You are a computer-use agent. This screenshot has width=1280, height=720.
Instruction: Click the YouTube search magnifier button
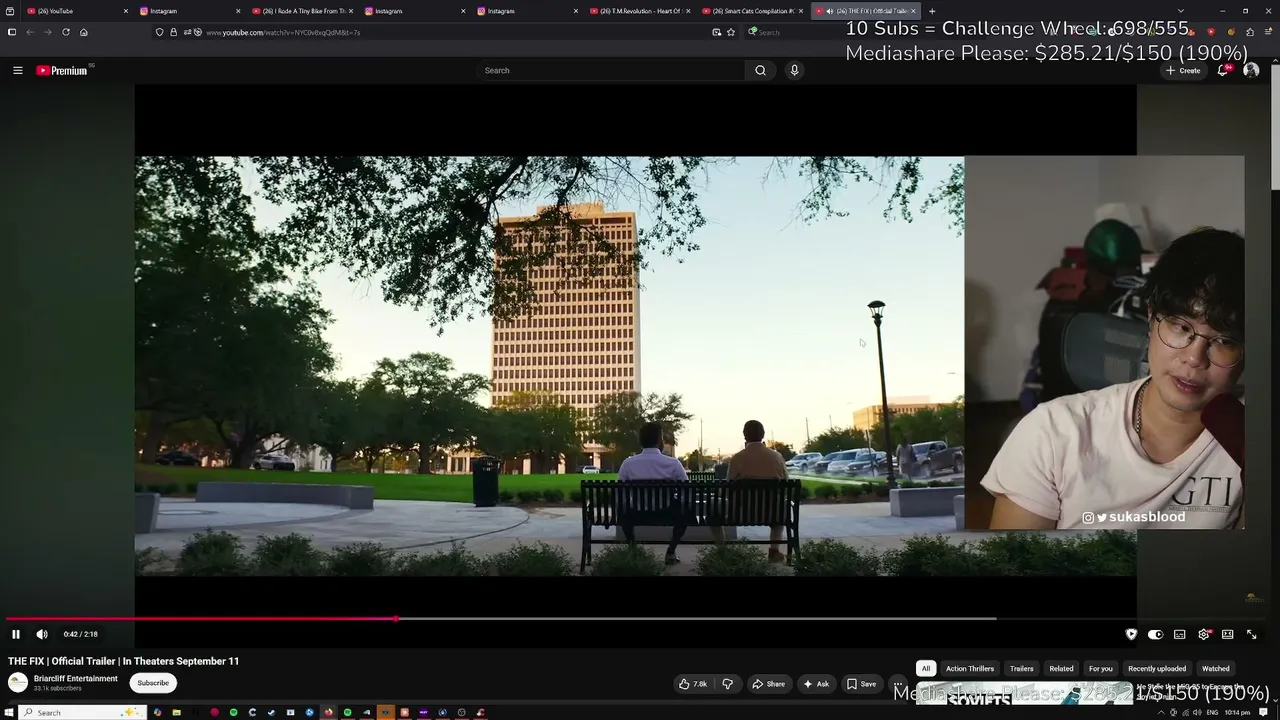[x=760, y=70]
